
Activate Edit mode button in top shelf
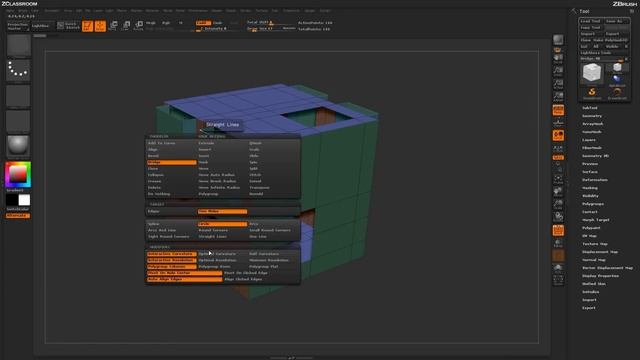[x=87, y=26]
